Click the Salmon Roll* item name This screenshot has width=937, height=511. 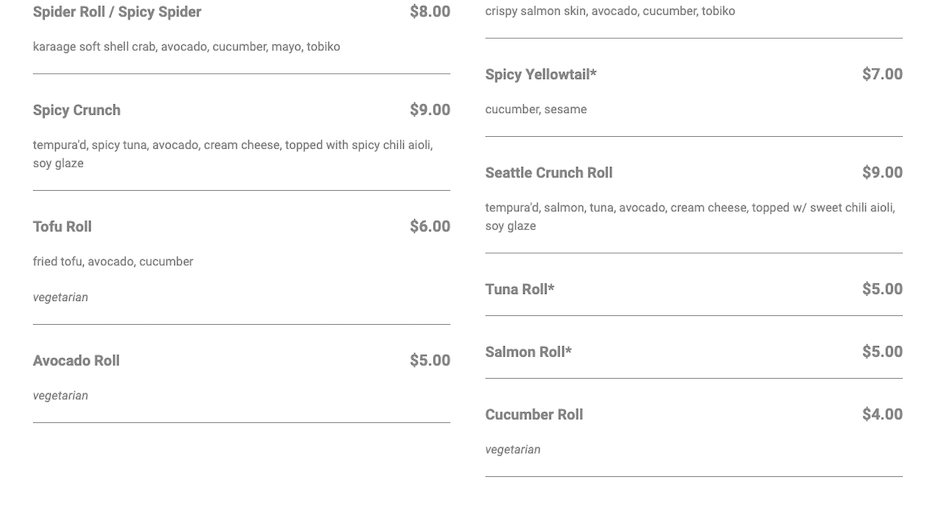click(528, 352)
